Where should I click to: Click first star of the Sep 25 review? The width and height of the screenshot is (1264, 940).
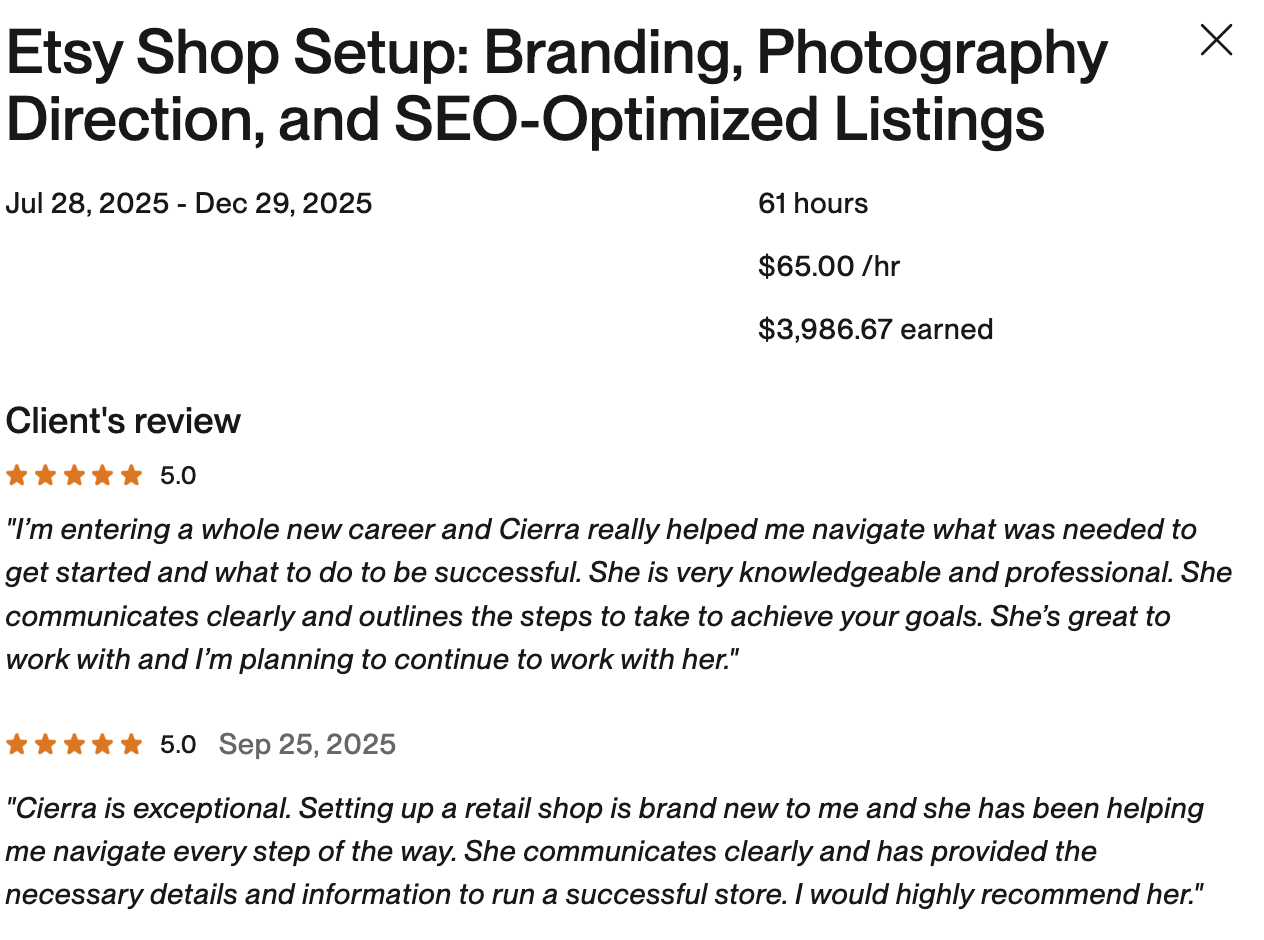(17, 744)
